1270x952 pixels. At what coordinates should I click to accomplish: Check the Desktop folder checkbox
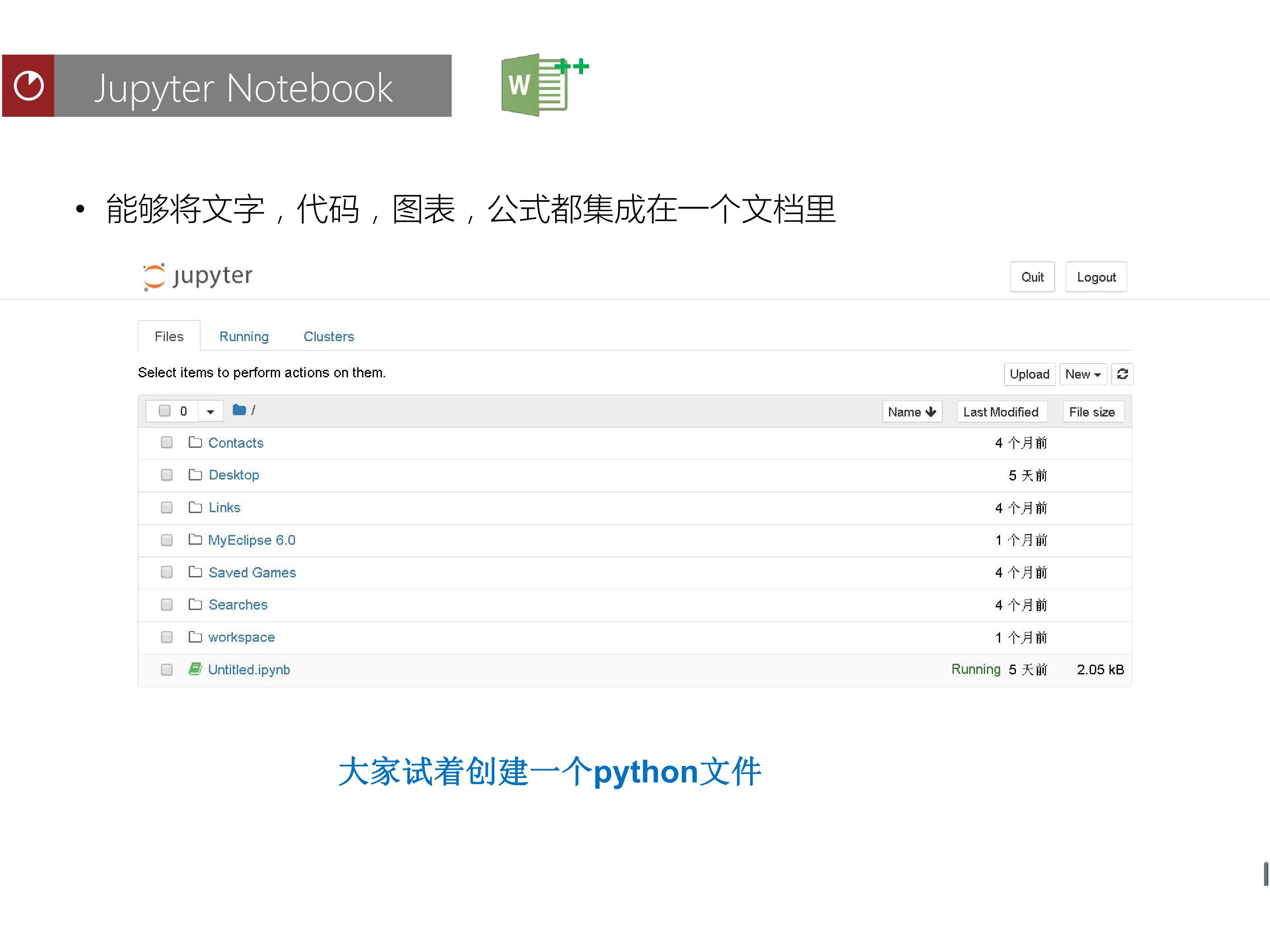point(167,475)
